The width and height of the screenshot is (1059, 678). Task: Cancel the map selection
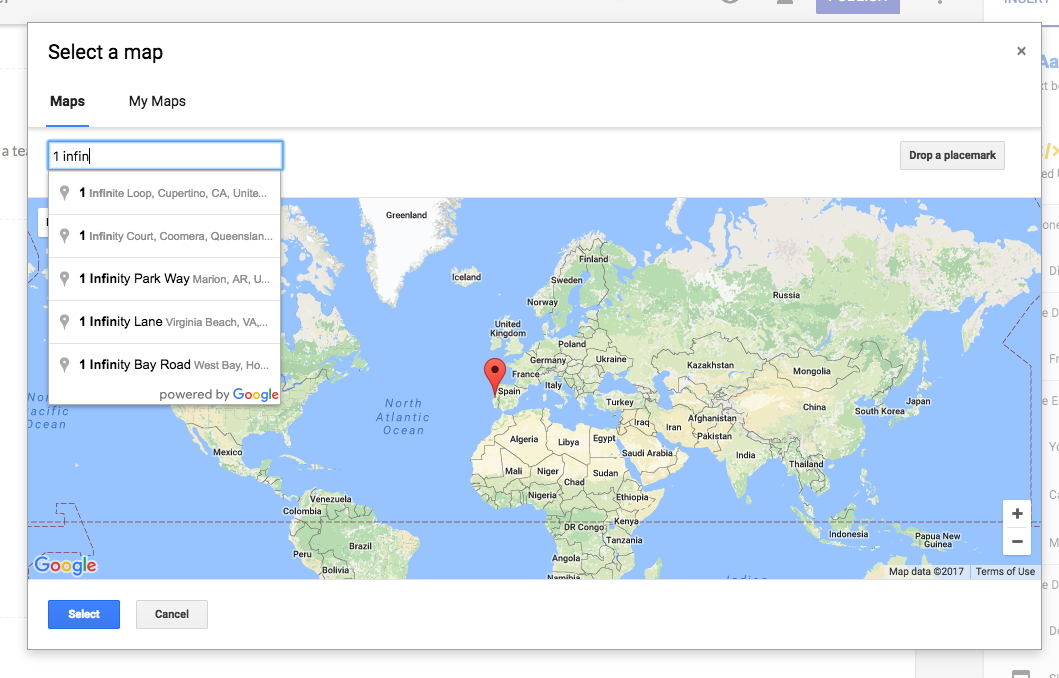tap(171, 614)
